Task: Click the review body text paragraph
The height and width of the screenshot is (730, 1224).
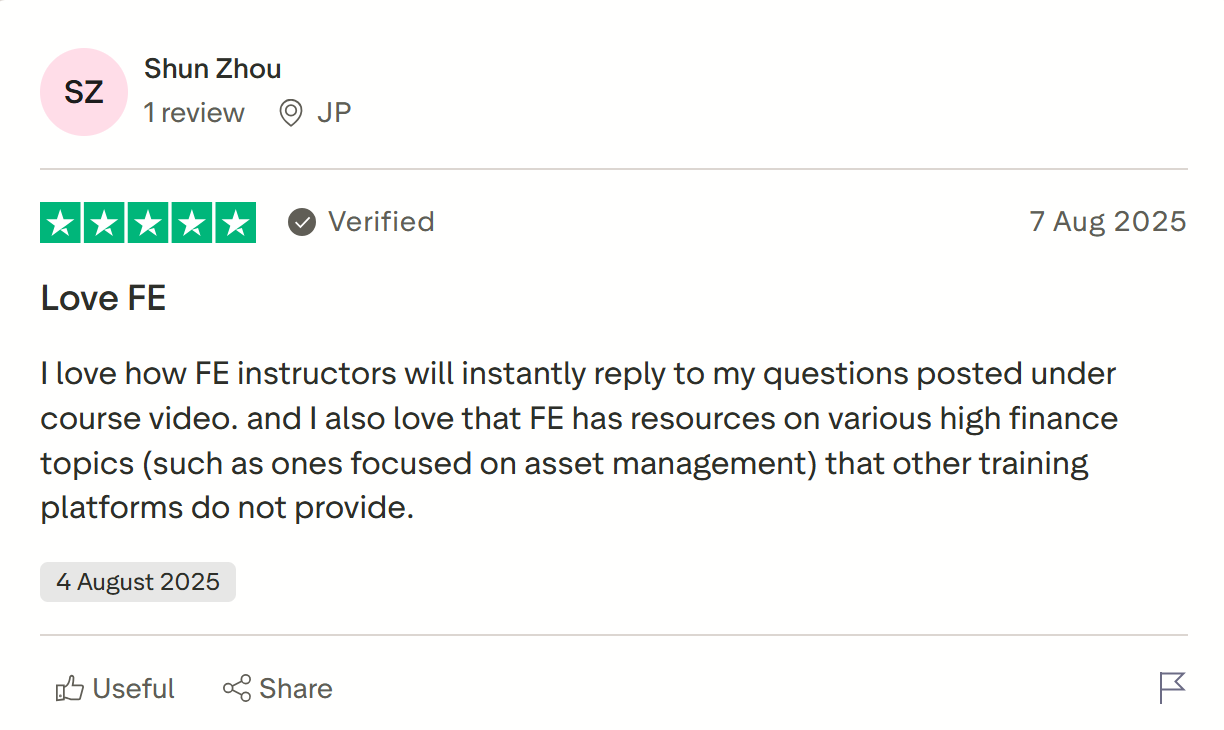Action: [x=578, y=441]
